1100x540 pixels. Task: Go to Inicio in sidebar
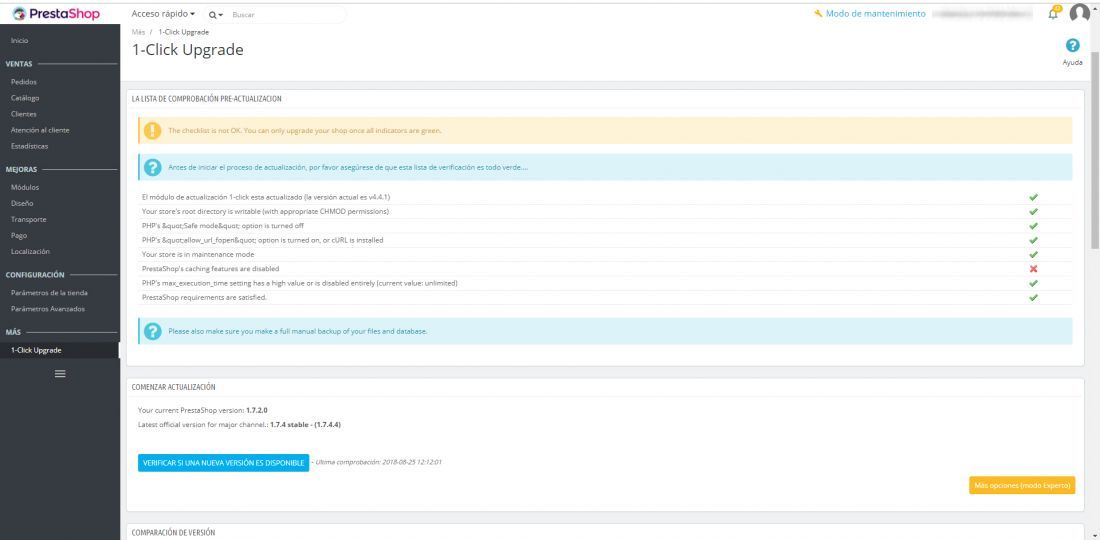pos(20,41)
